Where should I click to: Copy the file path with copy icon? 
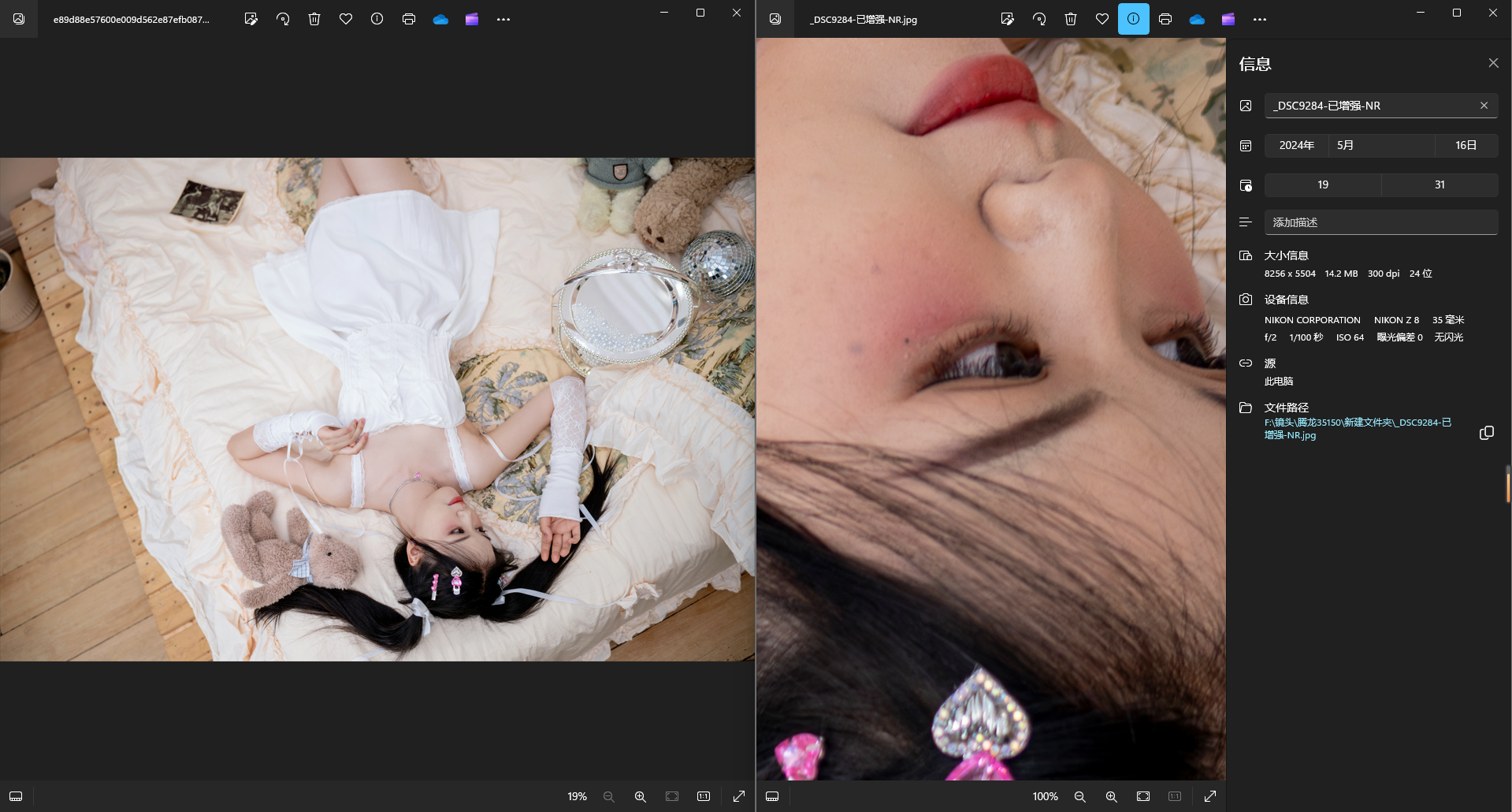pos(1486,433)
